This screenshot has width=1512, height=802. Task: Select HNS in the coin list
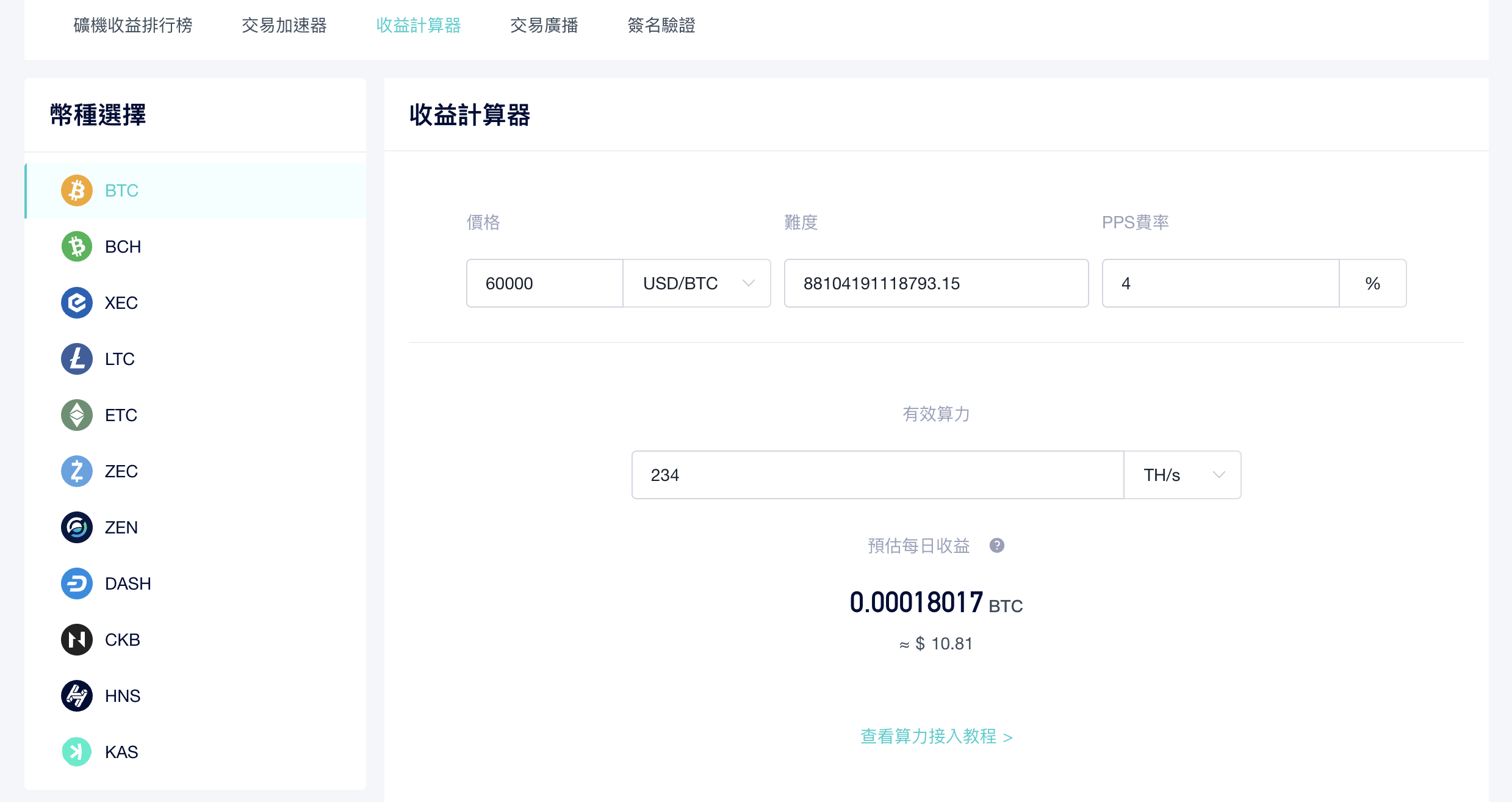pyautogui.click(x=195, y=696)
